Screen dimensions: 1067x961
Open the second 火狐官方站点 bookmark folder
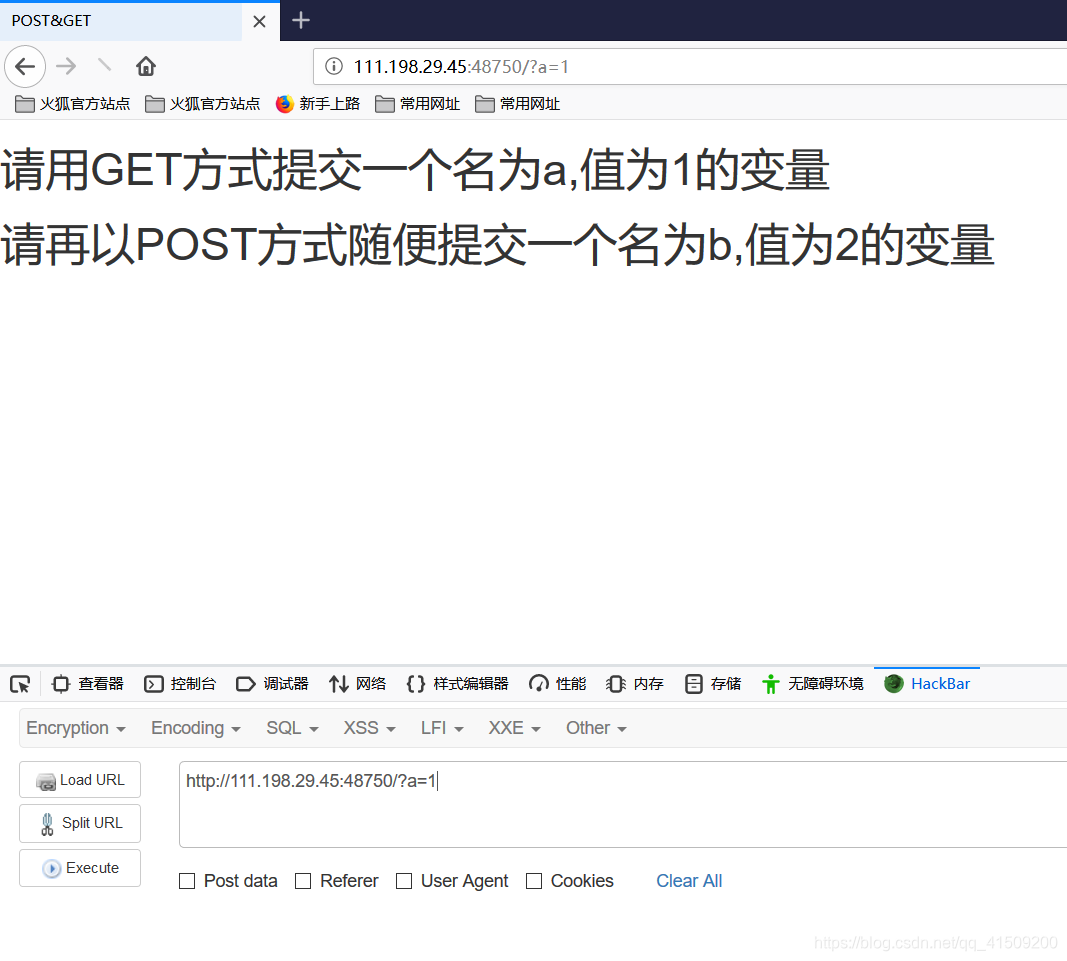pos(203,103)
